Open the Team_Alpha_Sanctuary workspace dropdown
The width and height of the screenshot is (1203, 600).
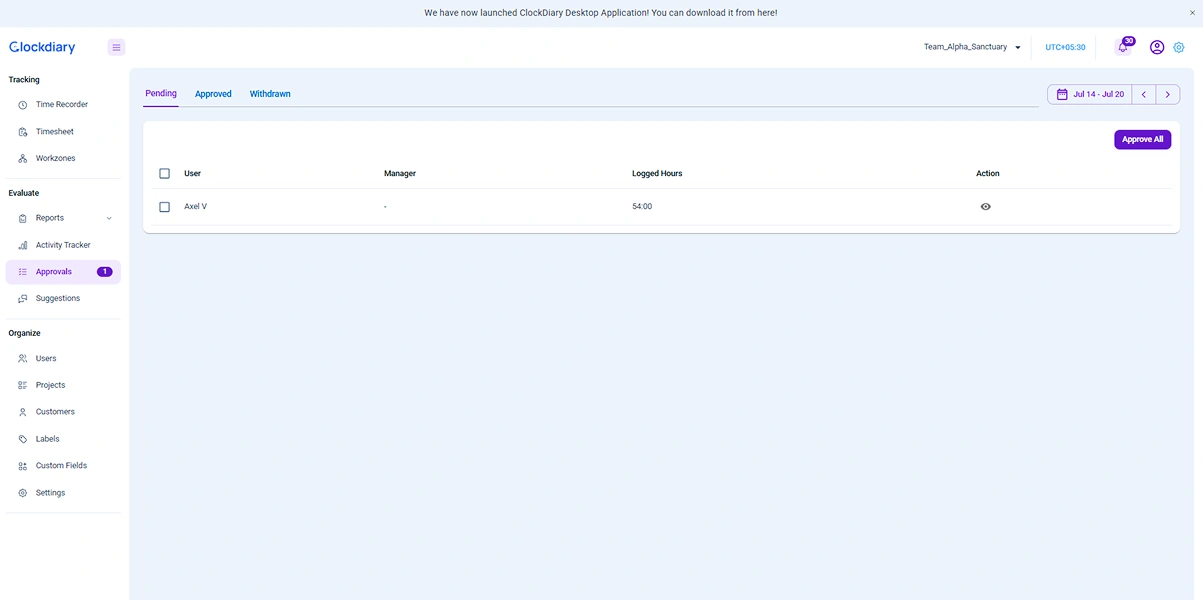coord(972,47)
